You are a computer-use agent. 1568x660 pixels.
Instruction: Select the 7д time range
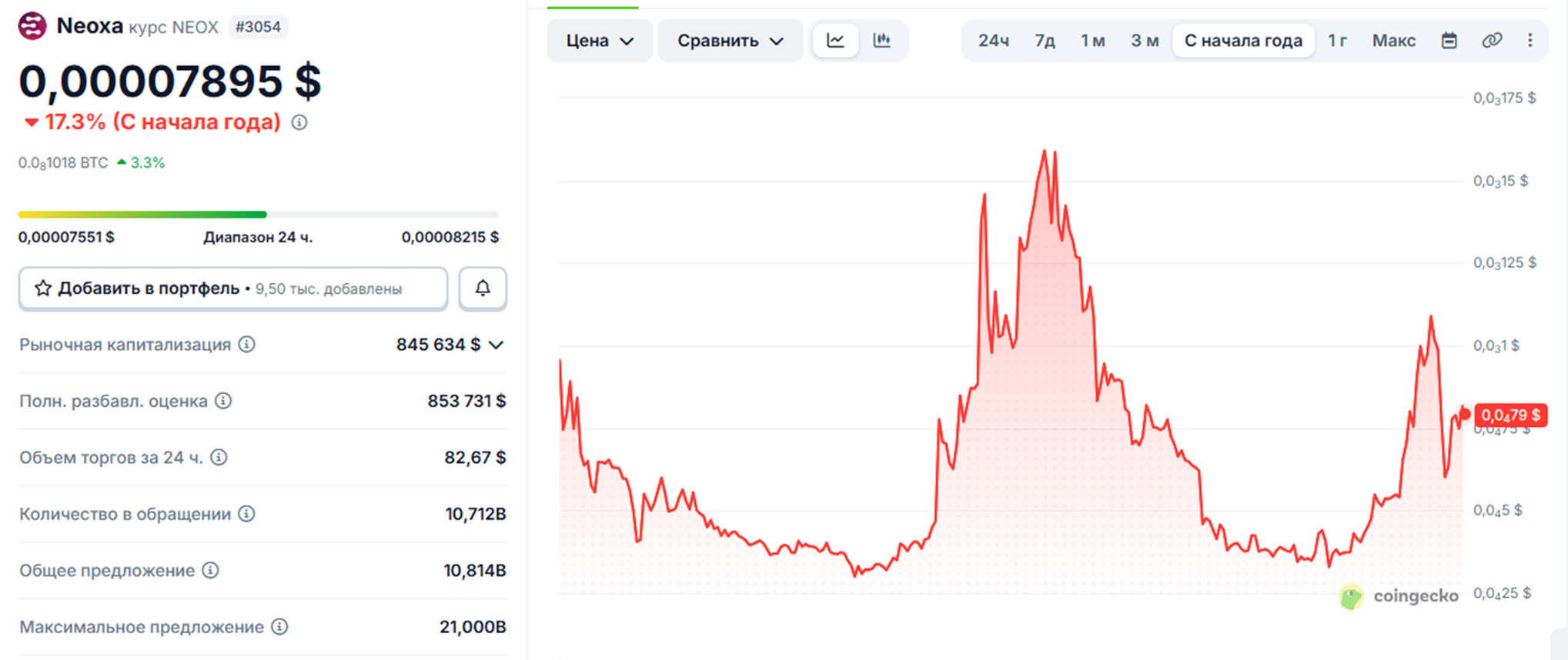pyautogui.click(x=1045, y=41)
